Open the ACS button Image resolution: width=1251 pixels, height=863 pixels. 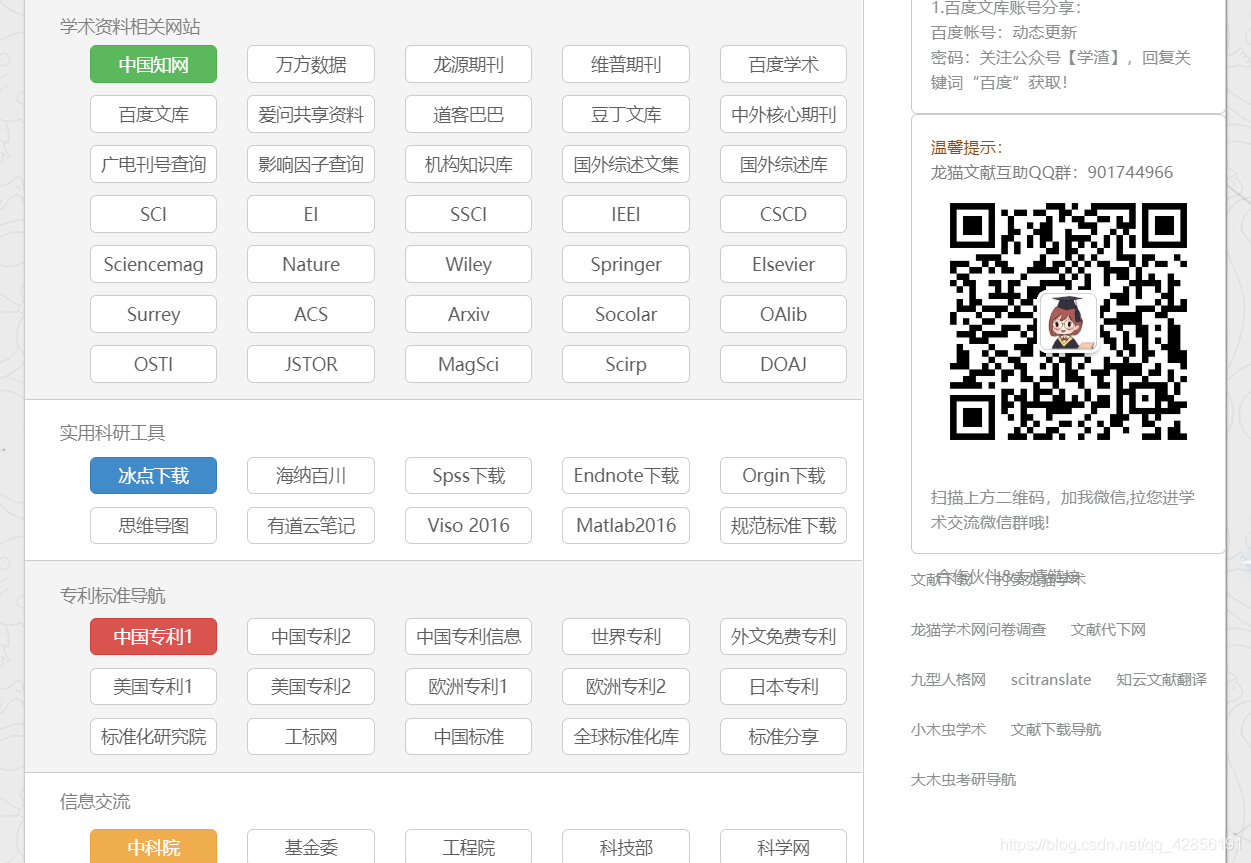[311, 314]
